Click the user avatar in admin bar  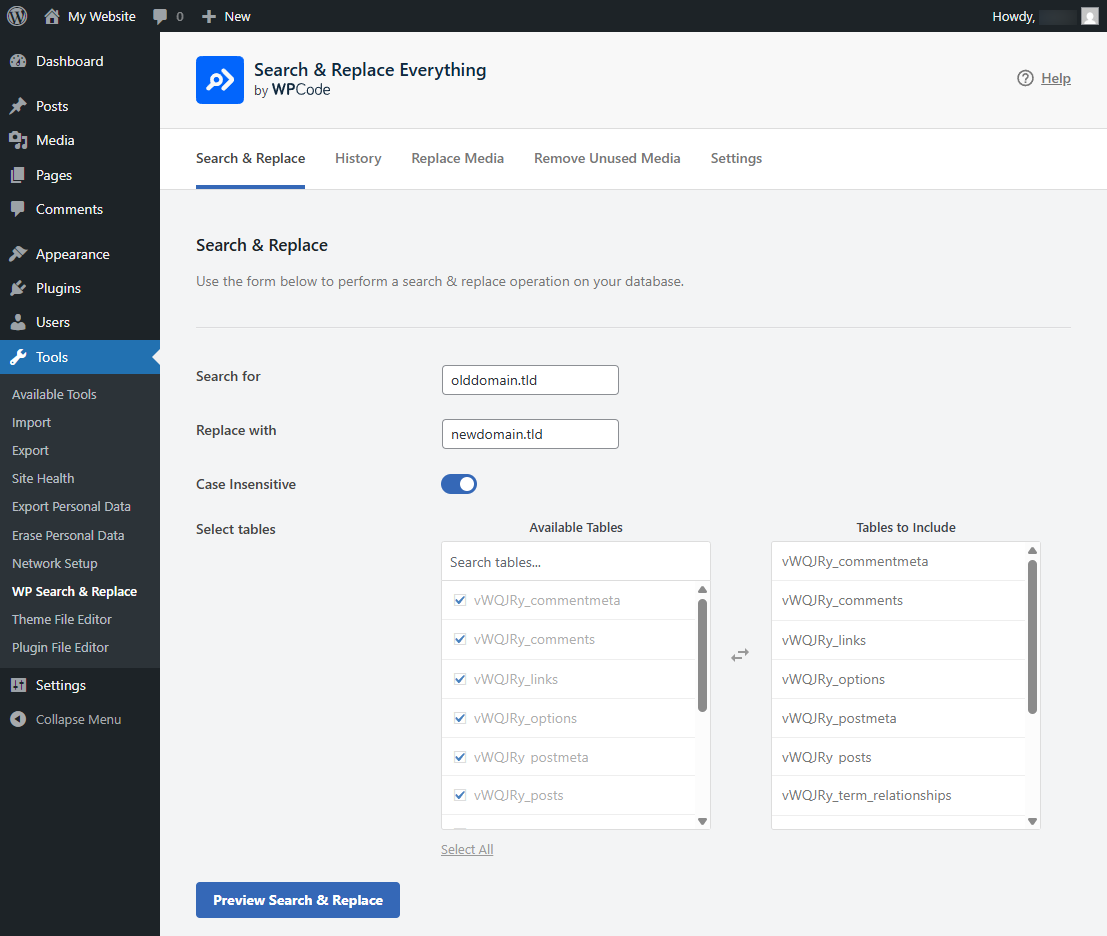pos(1089,16)
